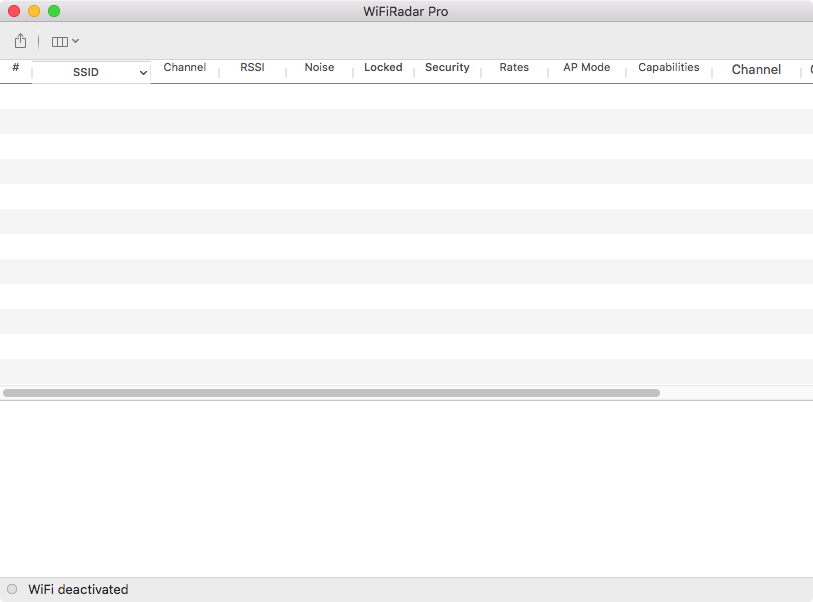Viewport: 813px width, 602px height.
Task: Click the share/export icon in toolbar
Action: (20, 41)
